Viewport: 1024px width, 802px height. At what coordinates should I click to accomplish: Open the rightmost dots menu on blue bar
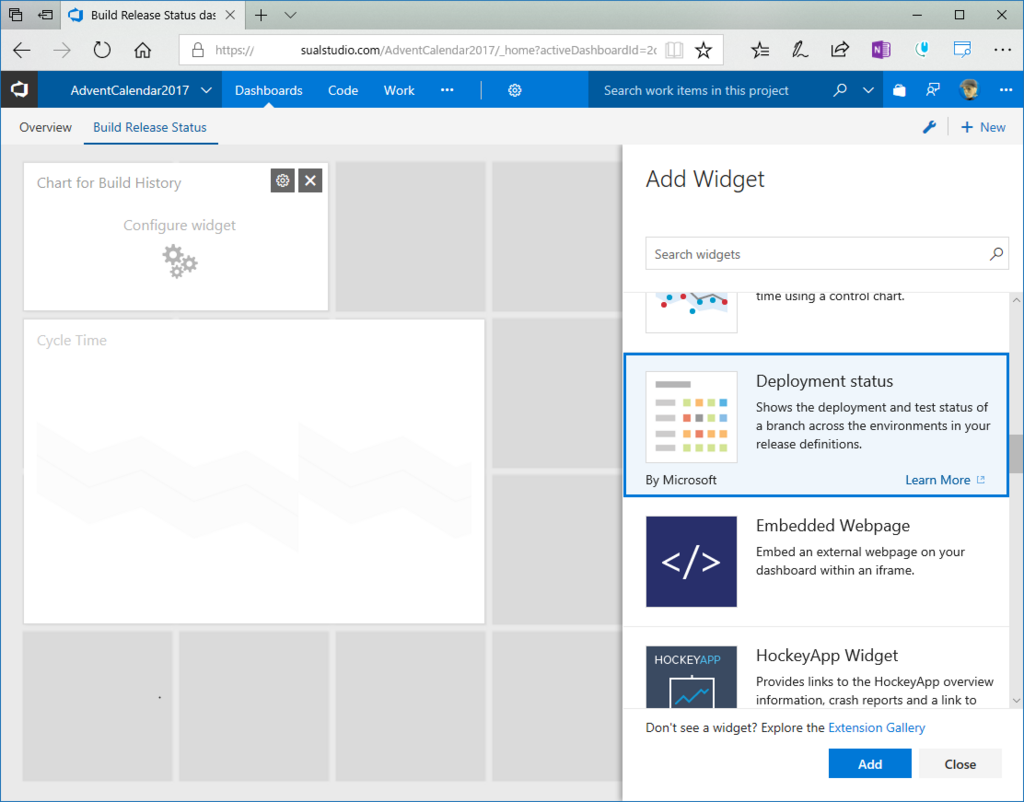tap(1006, 90)
